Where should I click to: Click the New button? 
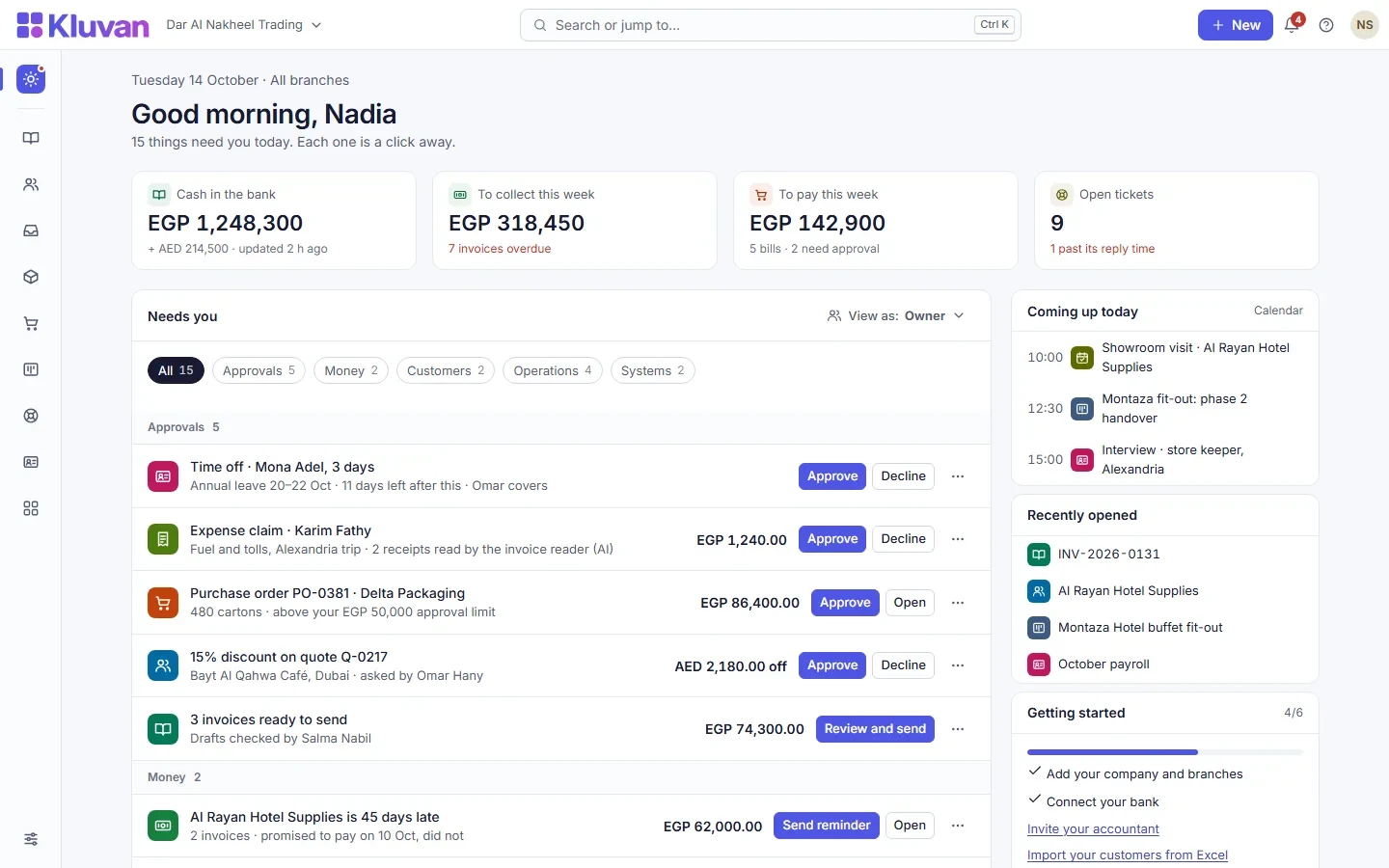(x=1236, y=25)
